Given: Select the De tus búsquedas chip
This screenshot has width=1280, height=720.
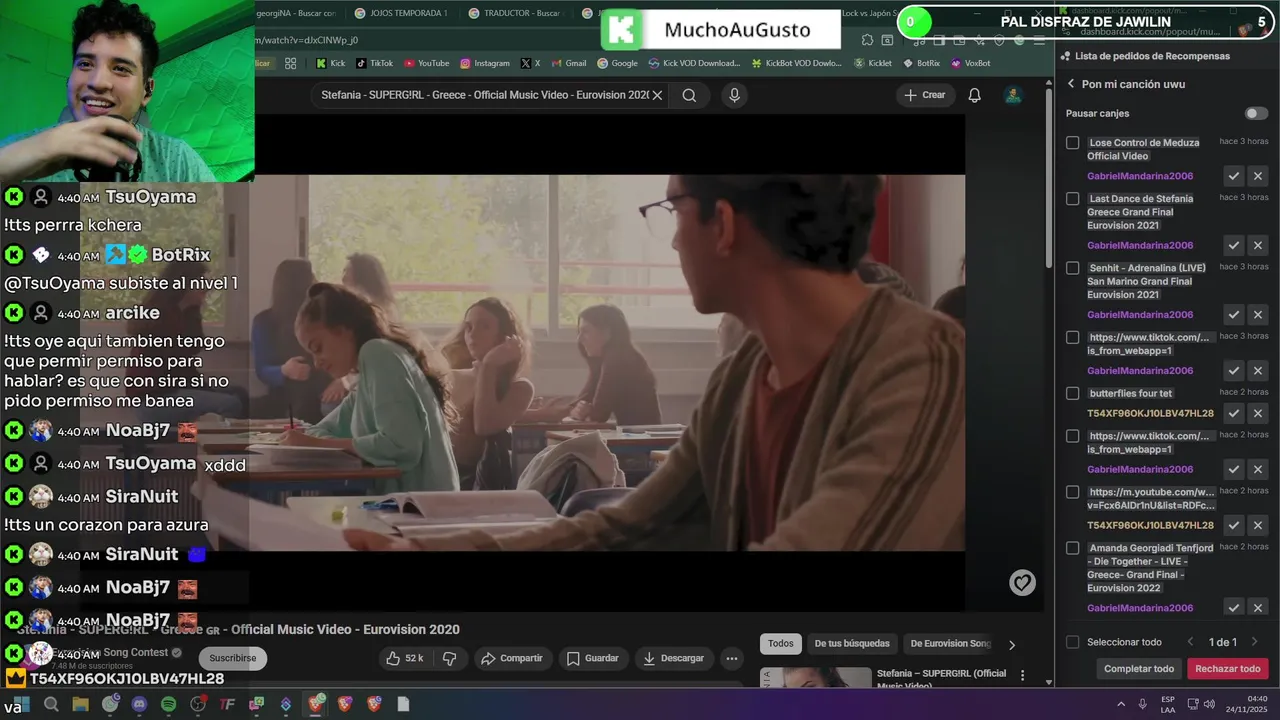Looking at the screenshot, I should tap(852, 644).
